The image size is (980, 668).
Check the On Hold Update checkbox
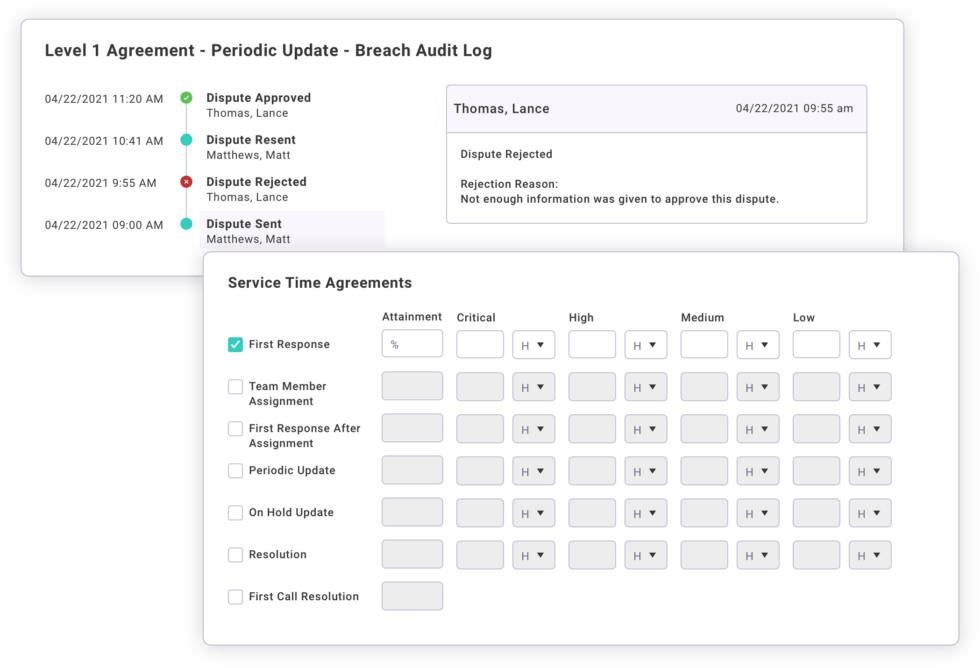(235, 513)
